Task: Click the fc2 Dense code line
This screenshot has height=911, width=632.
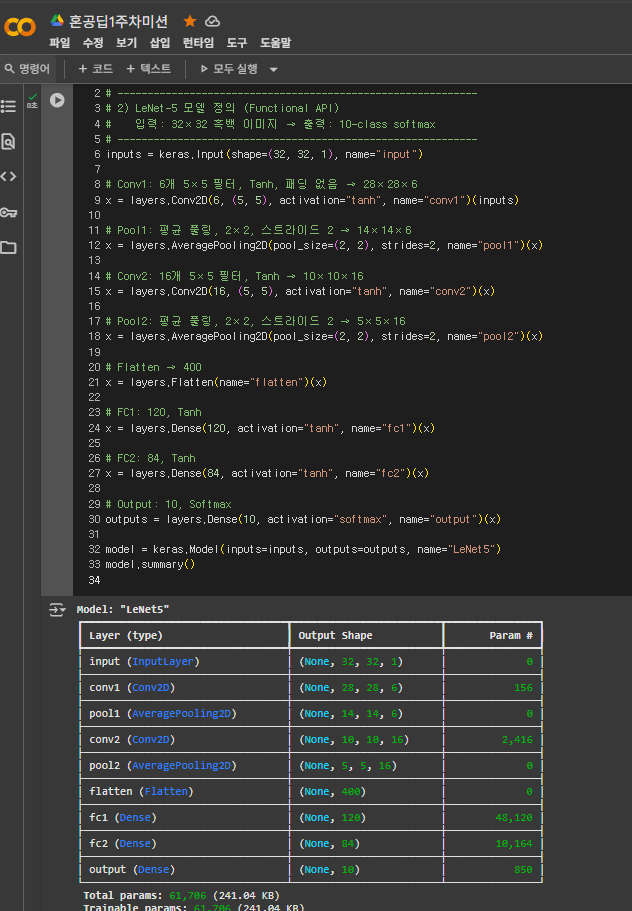Action: (267, 474)
